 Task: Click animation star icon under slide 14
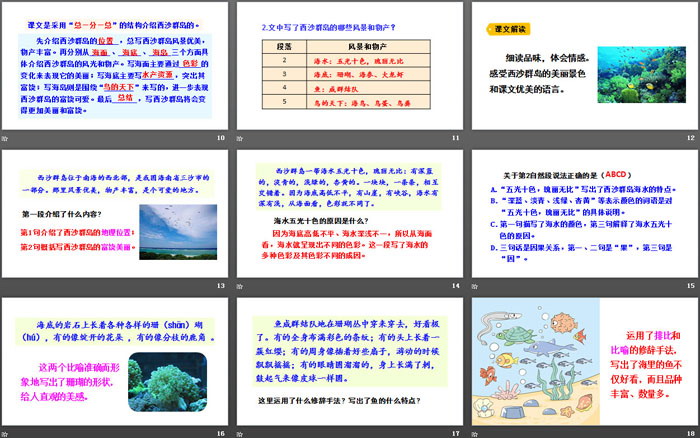click(240, 286)
